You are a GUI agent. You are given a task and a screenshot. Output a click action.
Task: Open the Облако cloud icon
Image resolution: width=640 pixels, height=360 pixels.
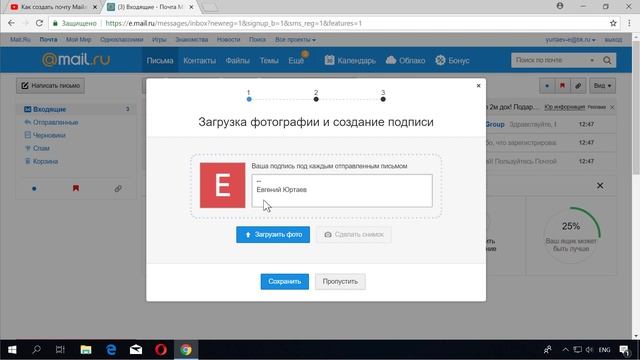(391, 60)
